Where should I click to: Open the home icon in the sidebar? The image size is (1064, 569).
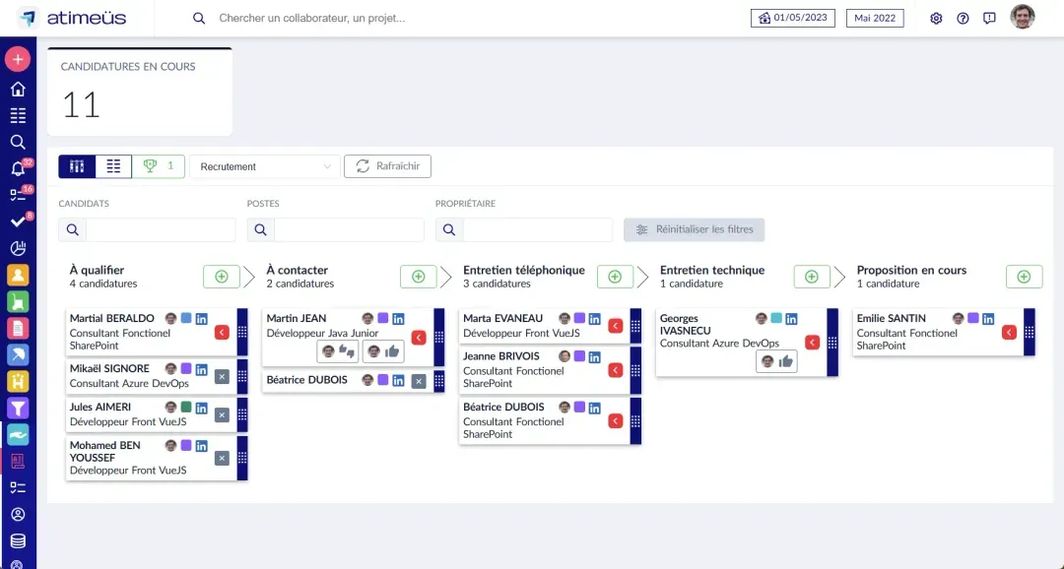click(x=17, y=89)
